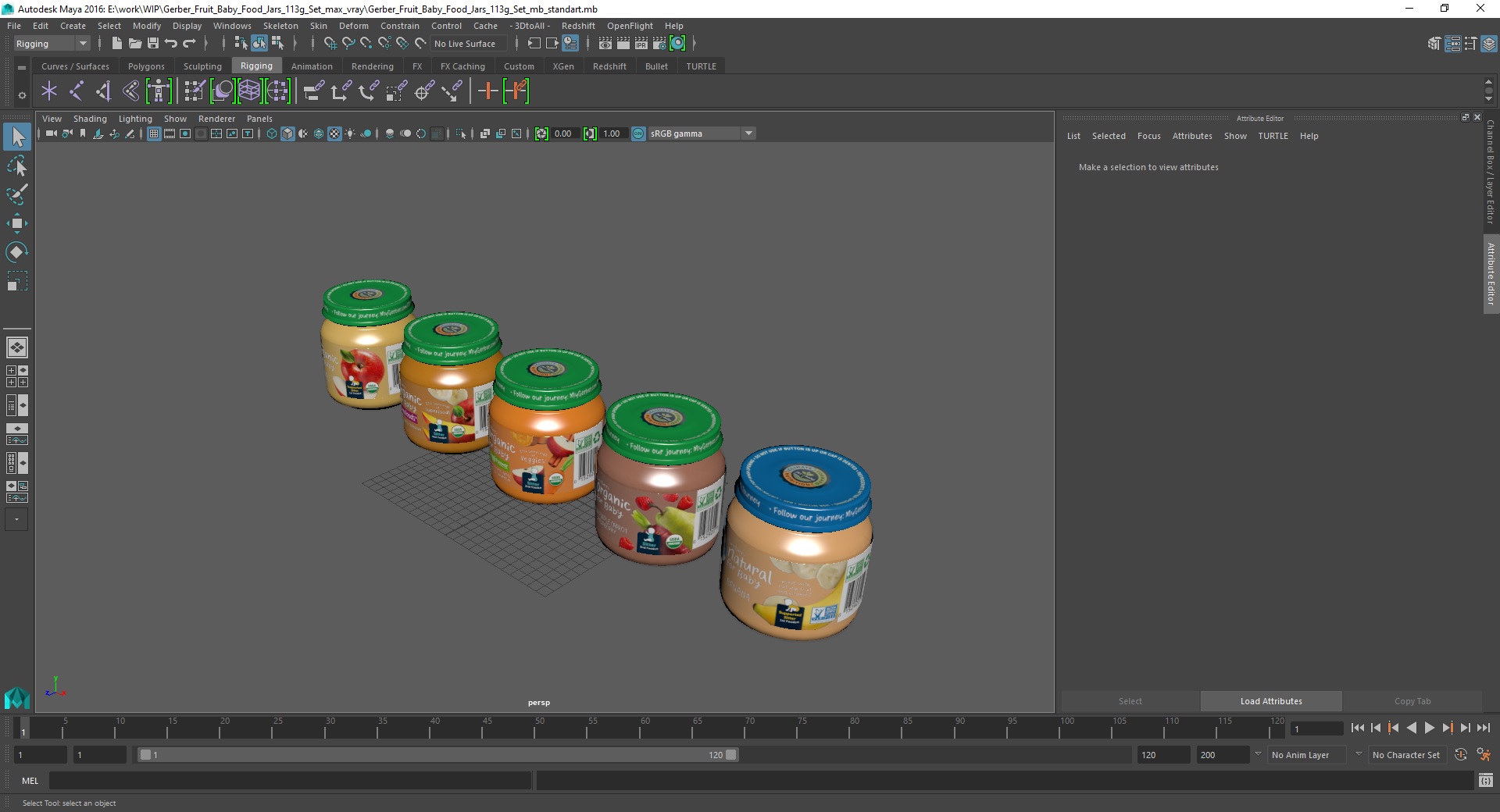Click Copy Tab button
The width and height of the screenshot is (1500, 812).
(x=1412, y=701)
